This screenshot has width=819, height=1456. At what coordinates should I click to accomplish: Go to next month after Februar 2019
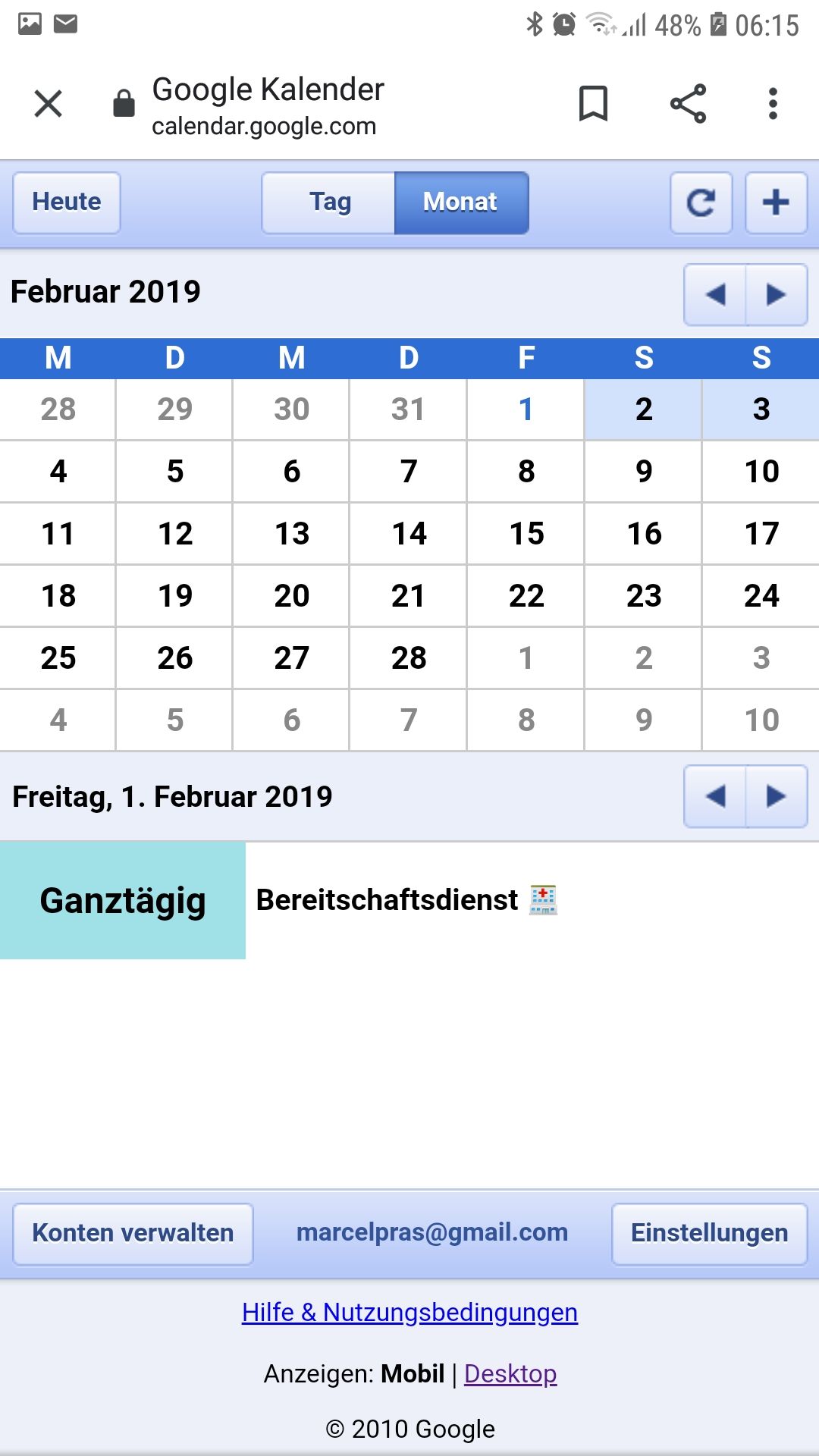point(776,294)
